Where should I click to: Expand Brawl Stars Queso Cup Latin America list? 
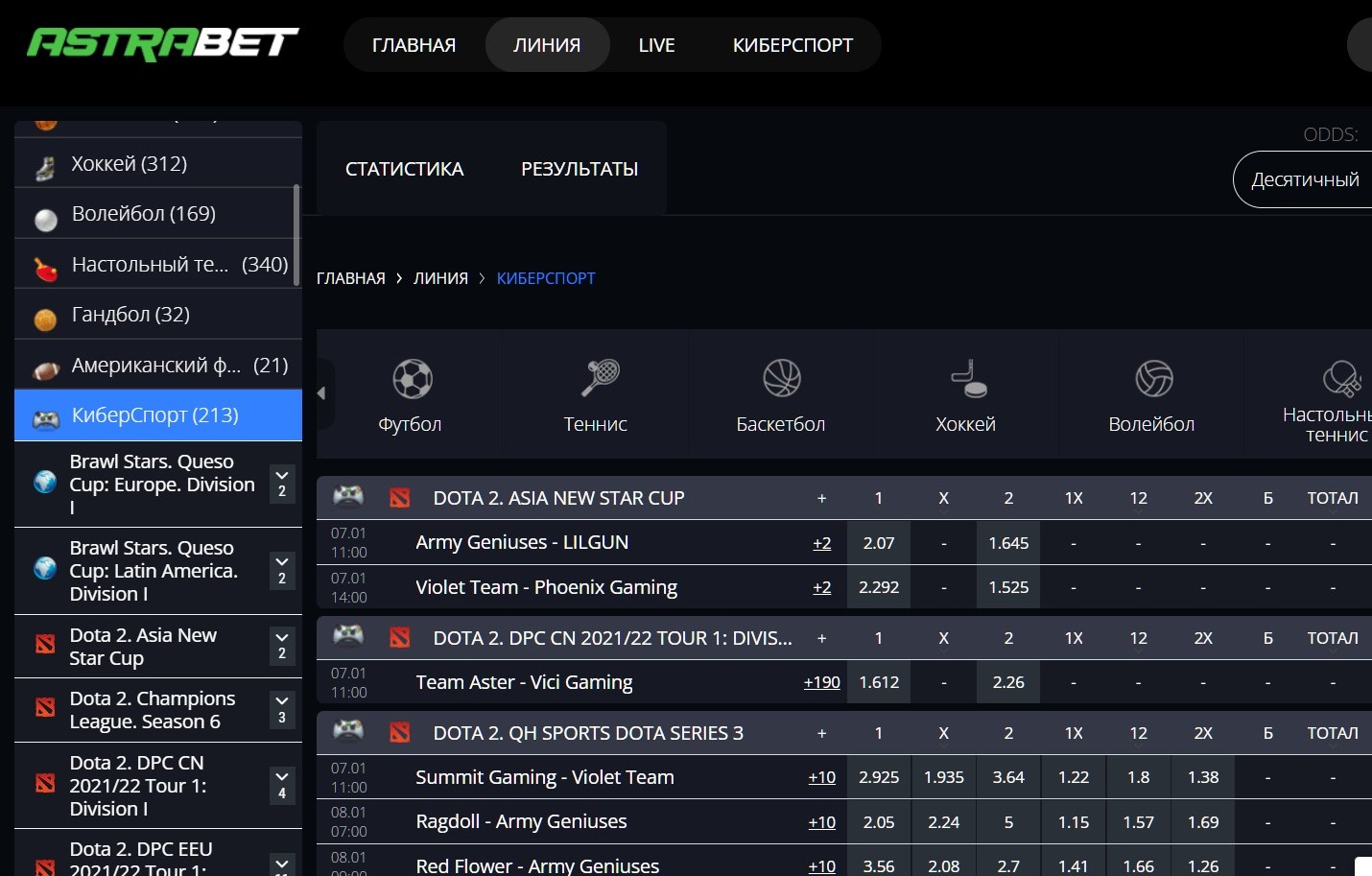click(x=282, y=570)
